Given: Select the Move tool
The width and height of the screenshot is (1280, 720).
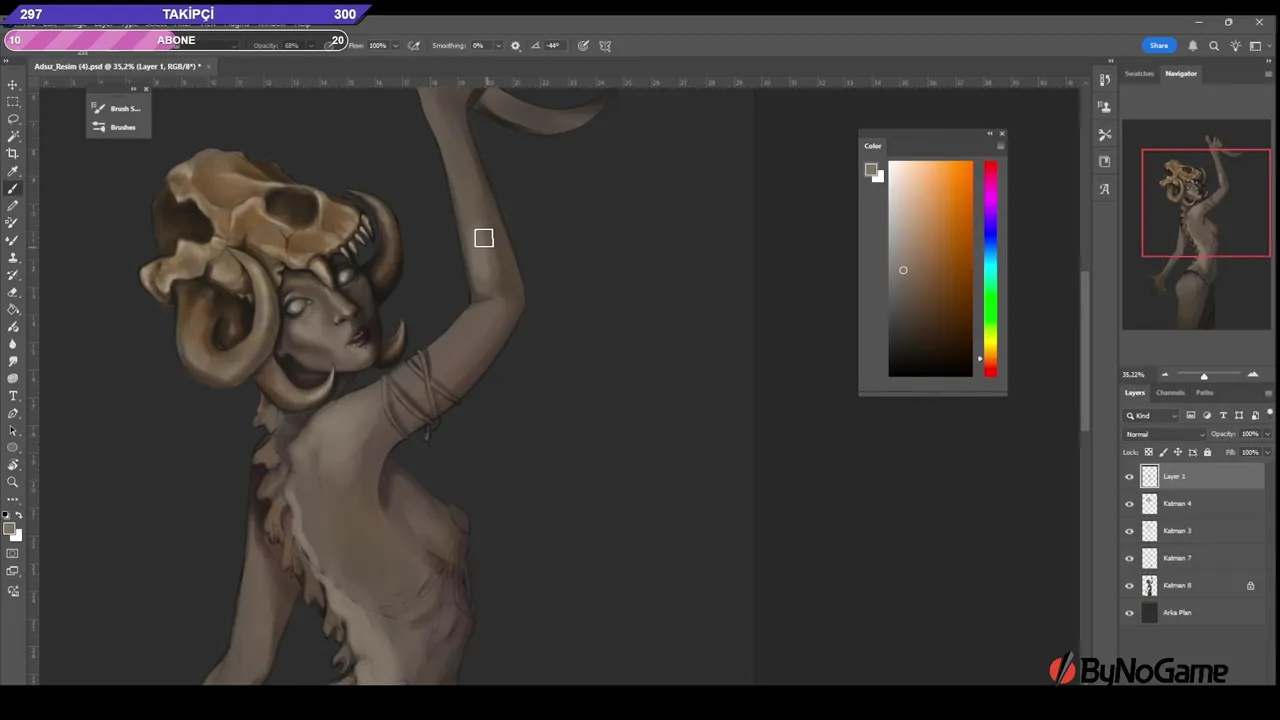Looking at the screenshot, I should (x=13, y=85).
